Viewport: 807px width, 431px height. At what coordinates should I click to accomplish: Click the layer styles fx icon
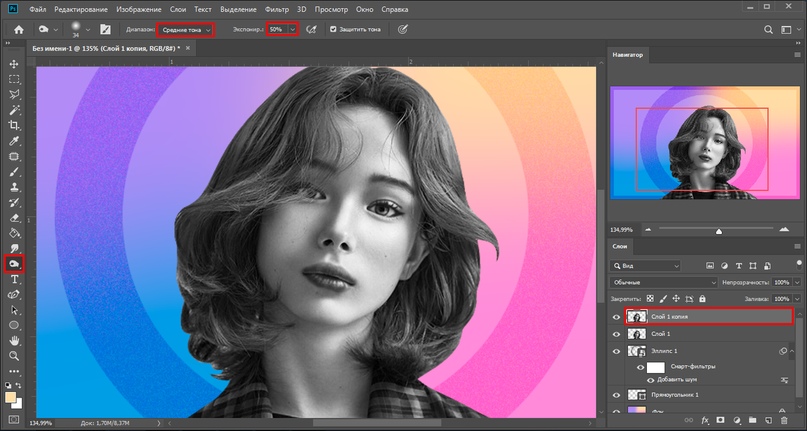click(x=705, y=420)
